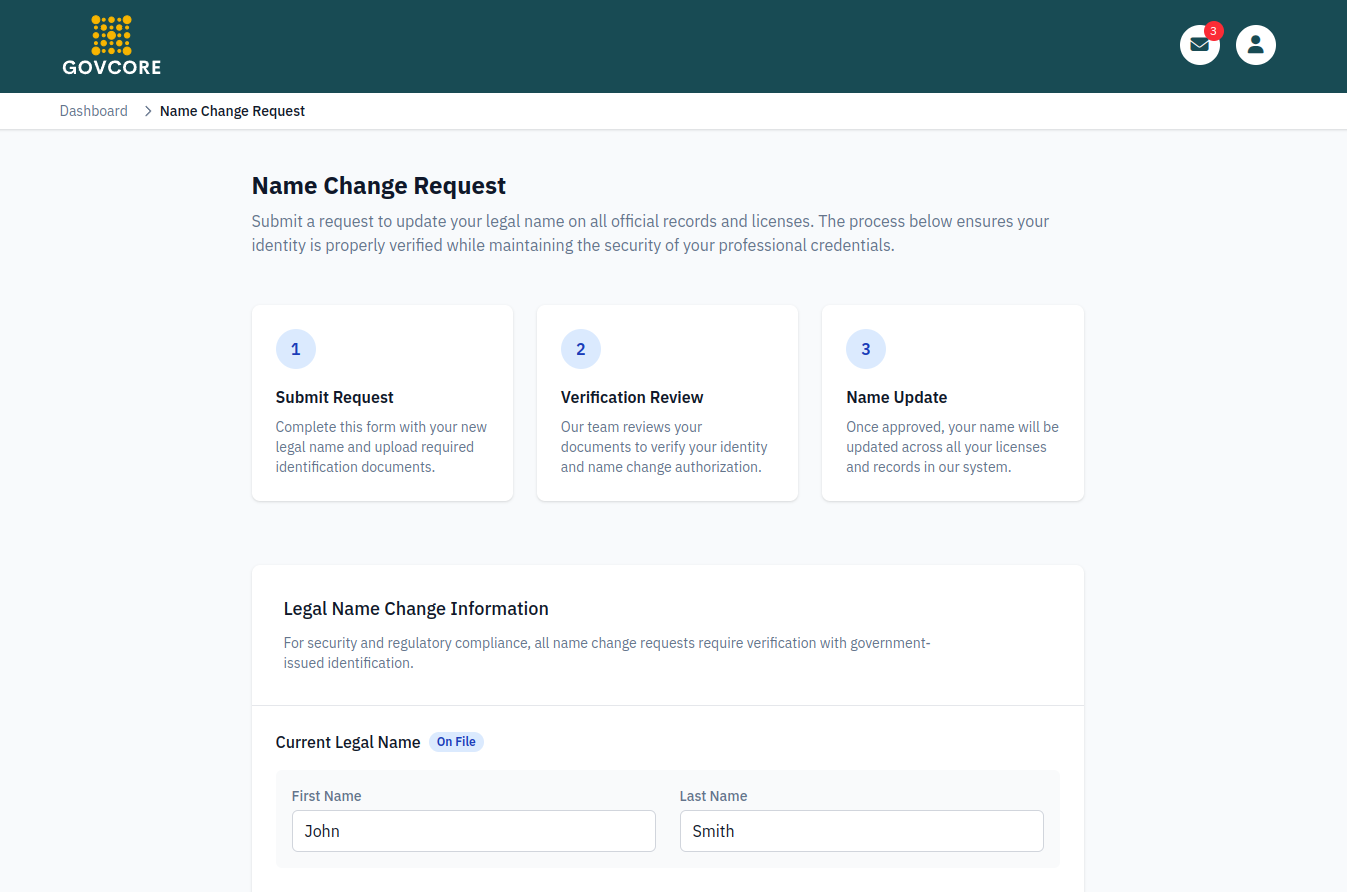Open the user profile icon
Screen dimensions: 1347x892
pyautogui.click(x=1256, y=45)
